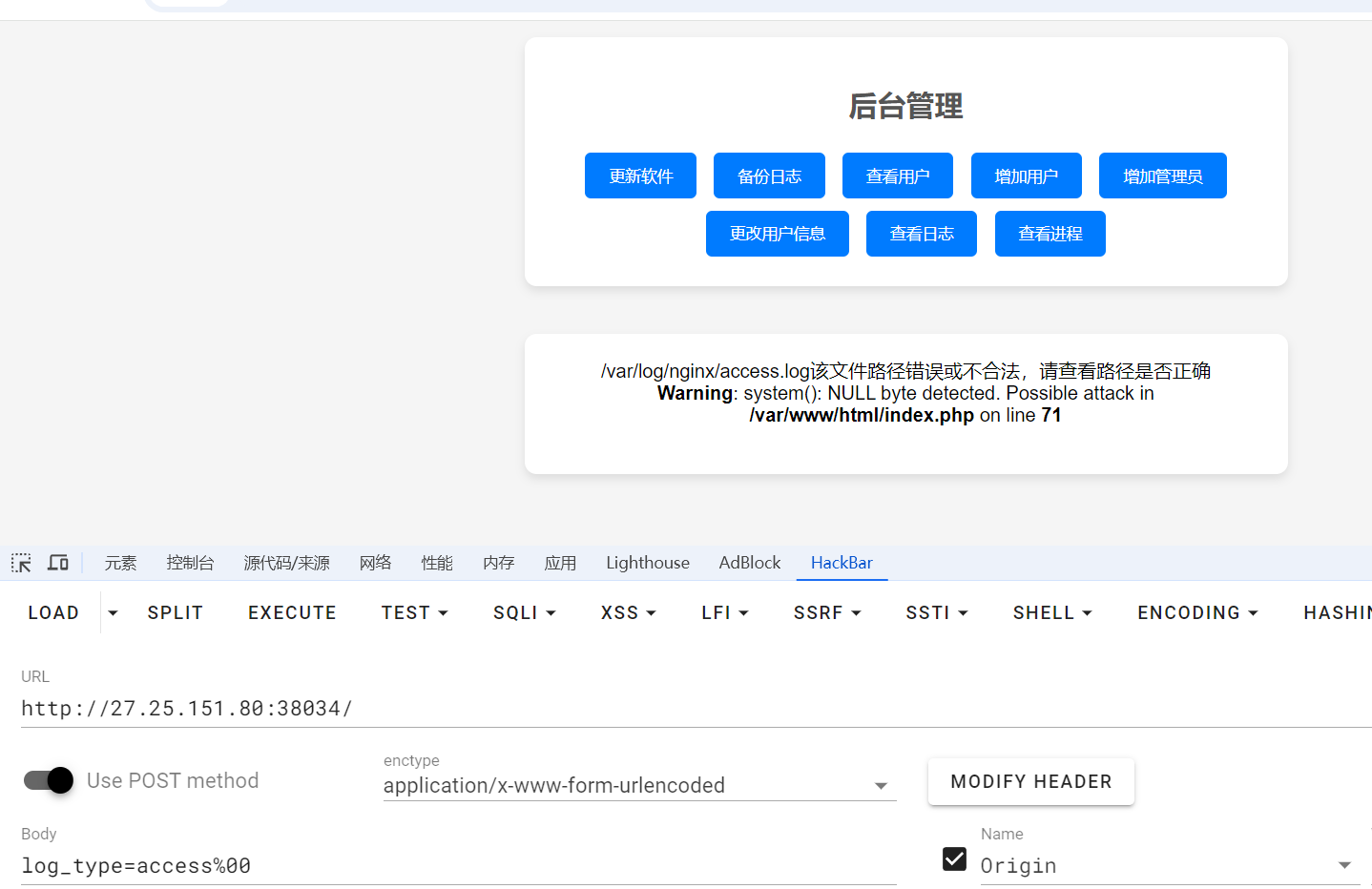
Task: Focus the Body text field
Action: coord(458,866)
